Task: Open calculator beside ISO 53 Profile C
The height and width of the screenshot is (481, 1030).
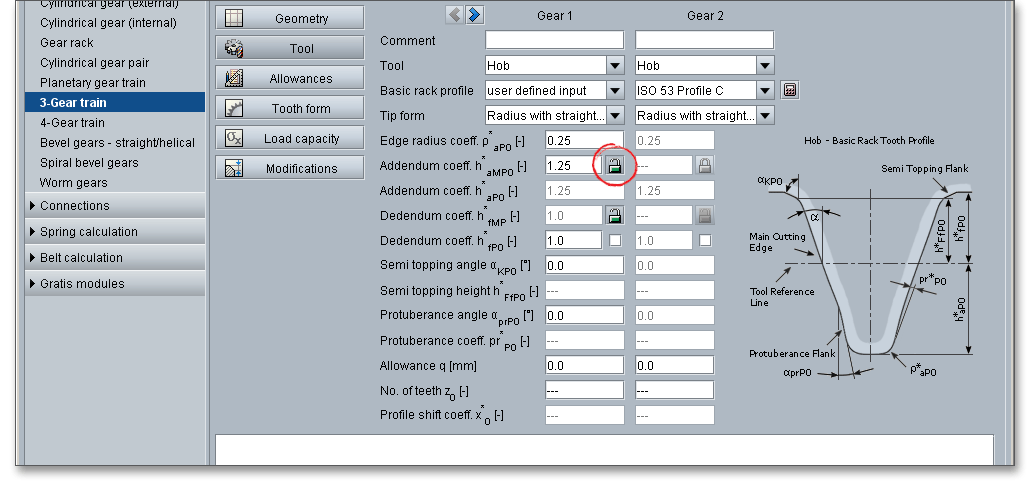Action: [790, 90]
